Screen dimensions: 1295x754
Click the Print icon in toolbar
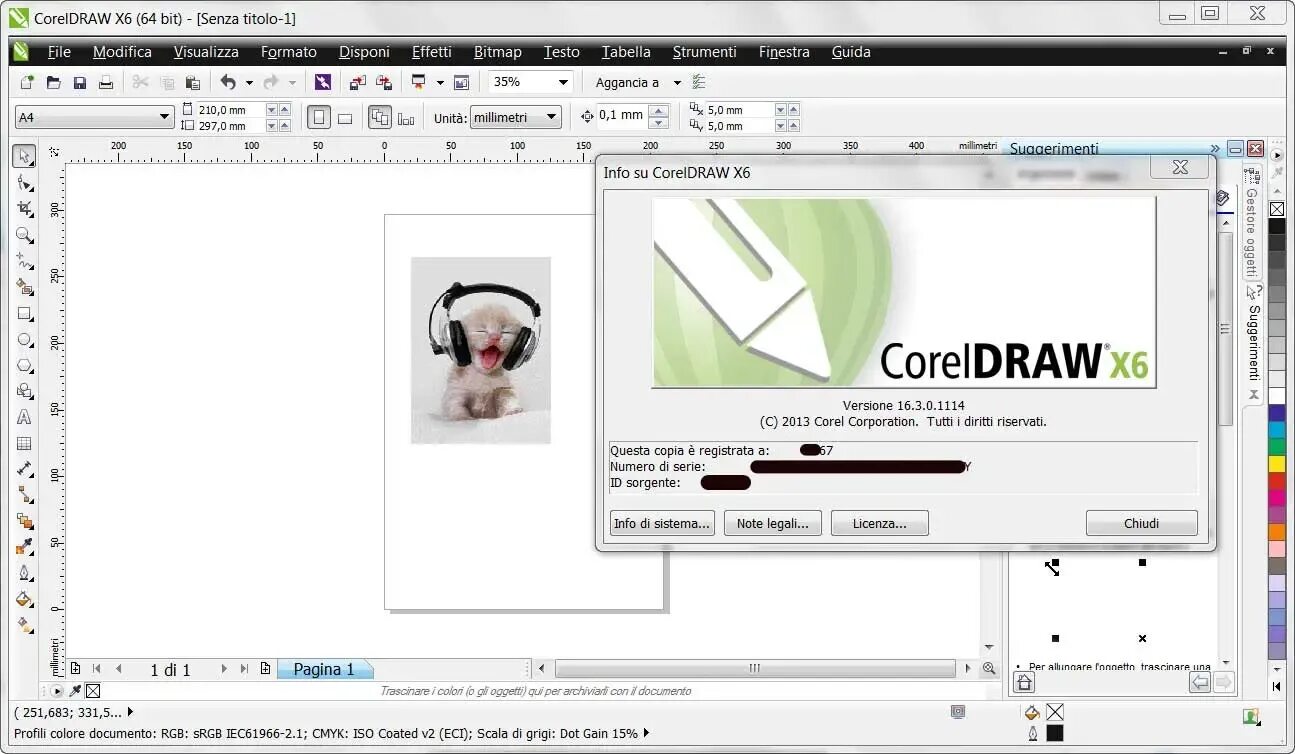pos(105,83)
